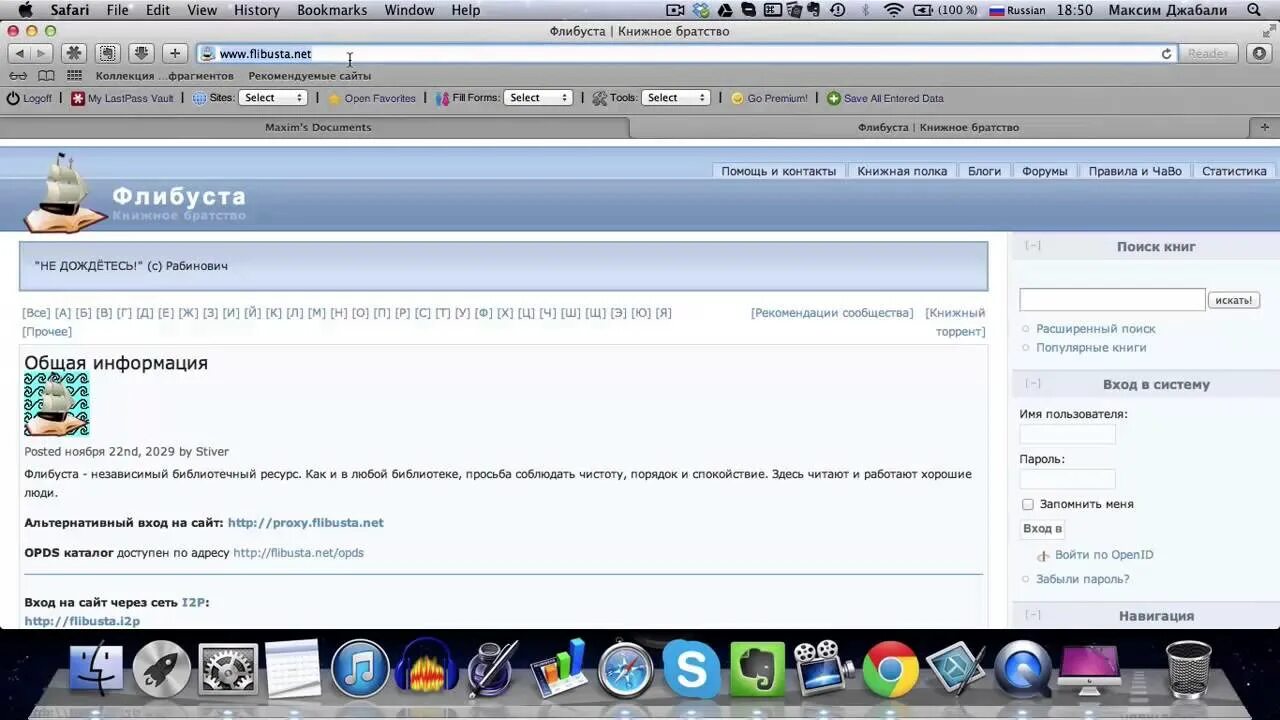Open the Fill Forms Select dropdown
Viewport: 1280px width, 720px height.
click(x=538, y=98)
